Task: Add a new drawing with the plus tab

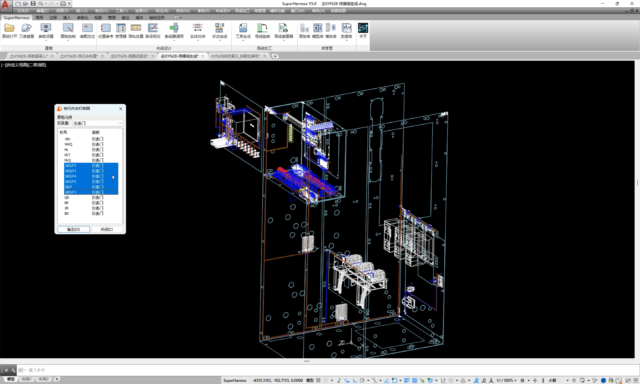Action: pyautogui.click(x=275, y=56)
